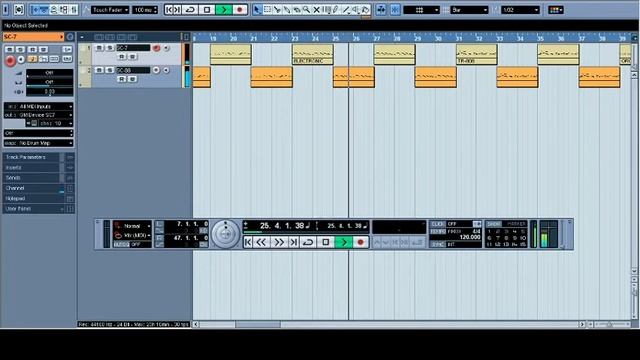Click Stop in the top toolbar
Viewport: 640px width, 360px height.
click(207, 9)
